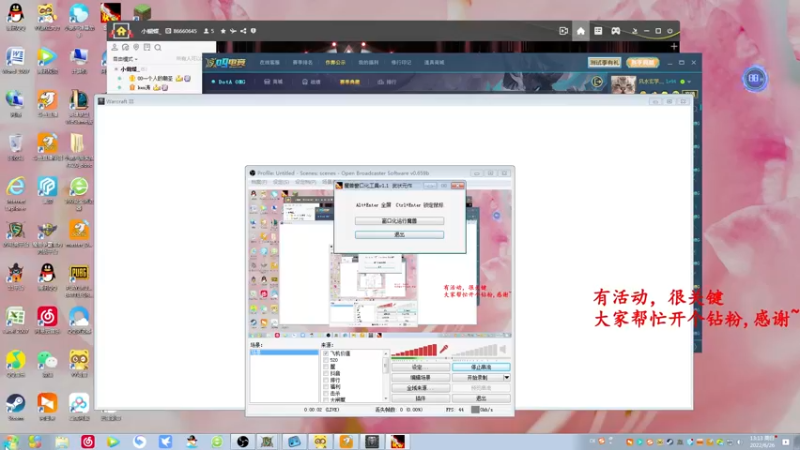
Task: Click the search magnifier in YY side panel
Action: coord(158,47)
